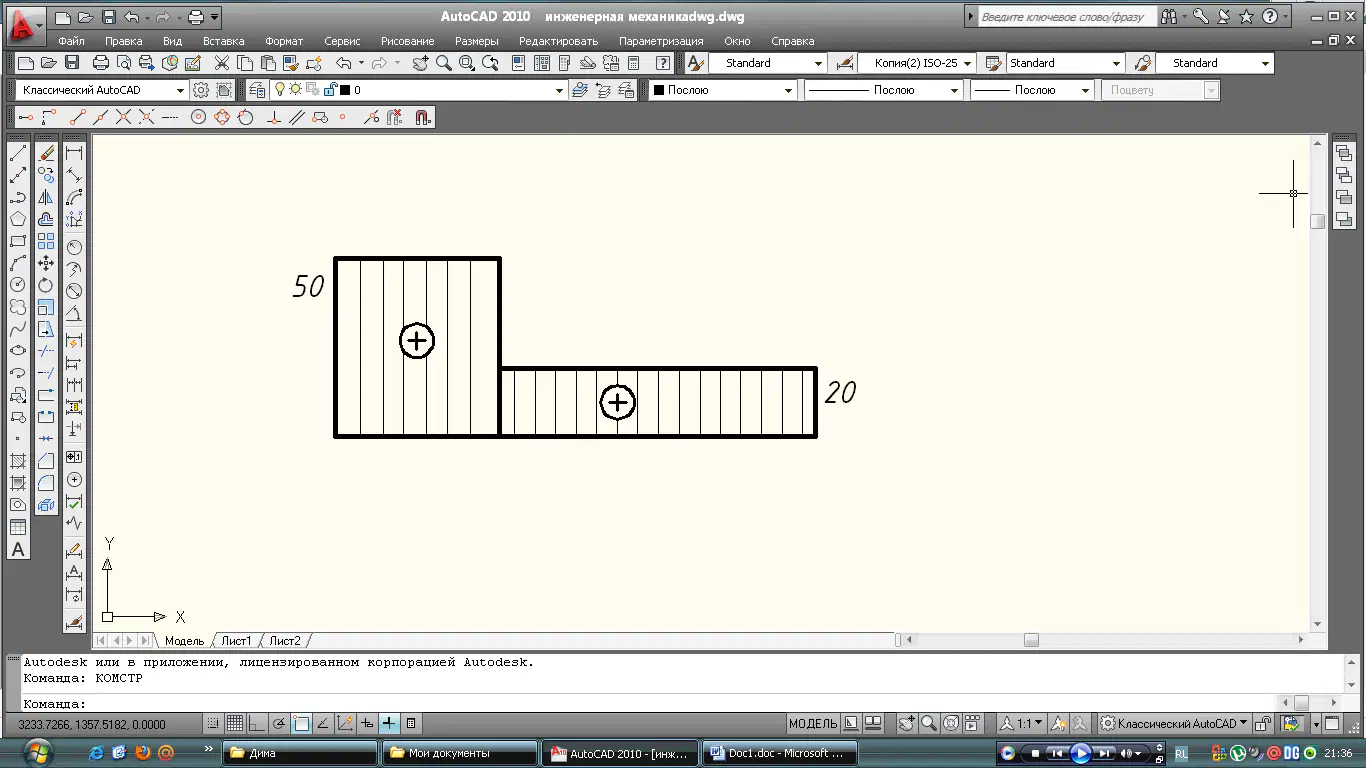
Task: Open the Послою color dropdown
Action: click(x=723, y=90)
